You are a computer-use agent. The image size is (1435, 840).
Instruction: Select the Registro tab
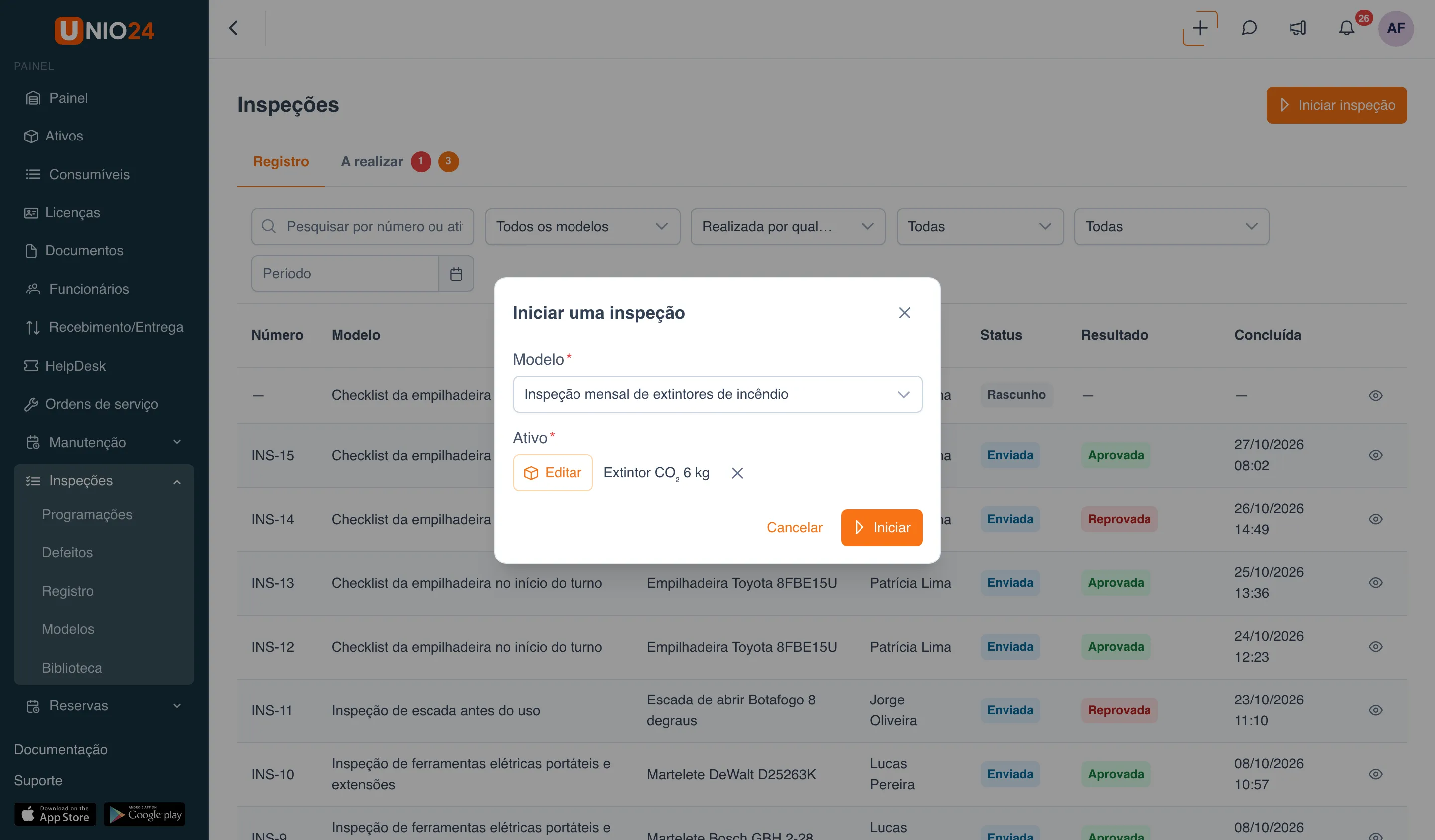281,162
